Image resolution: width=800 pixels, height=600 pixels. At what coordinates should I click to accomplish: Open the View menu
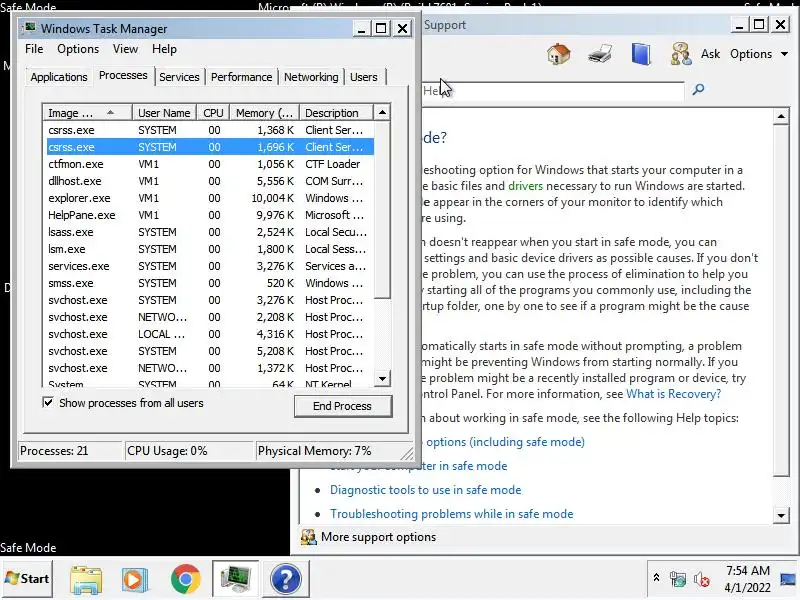coord(126,49)
